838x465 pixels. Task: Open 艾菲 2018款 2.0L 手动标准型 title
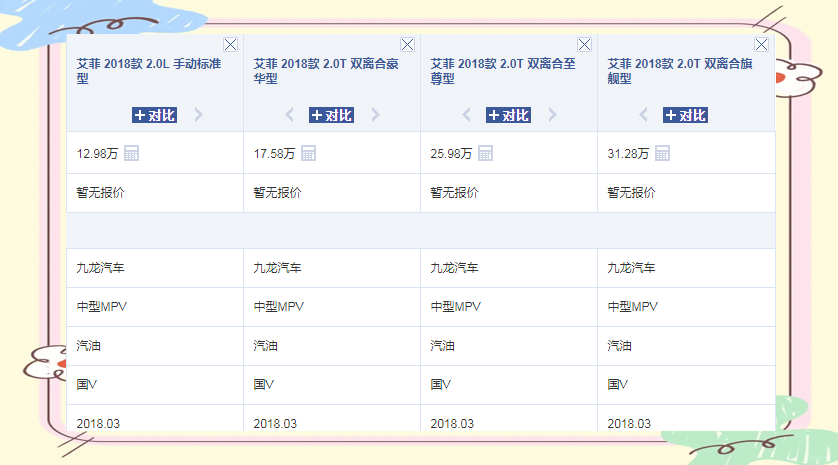click(149, 71)
